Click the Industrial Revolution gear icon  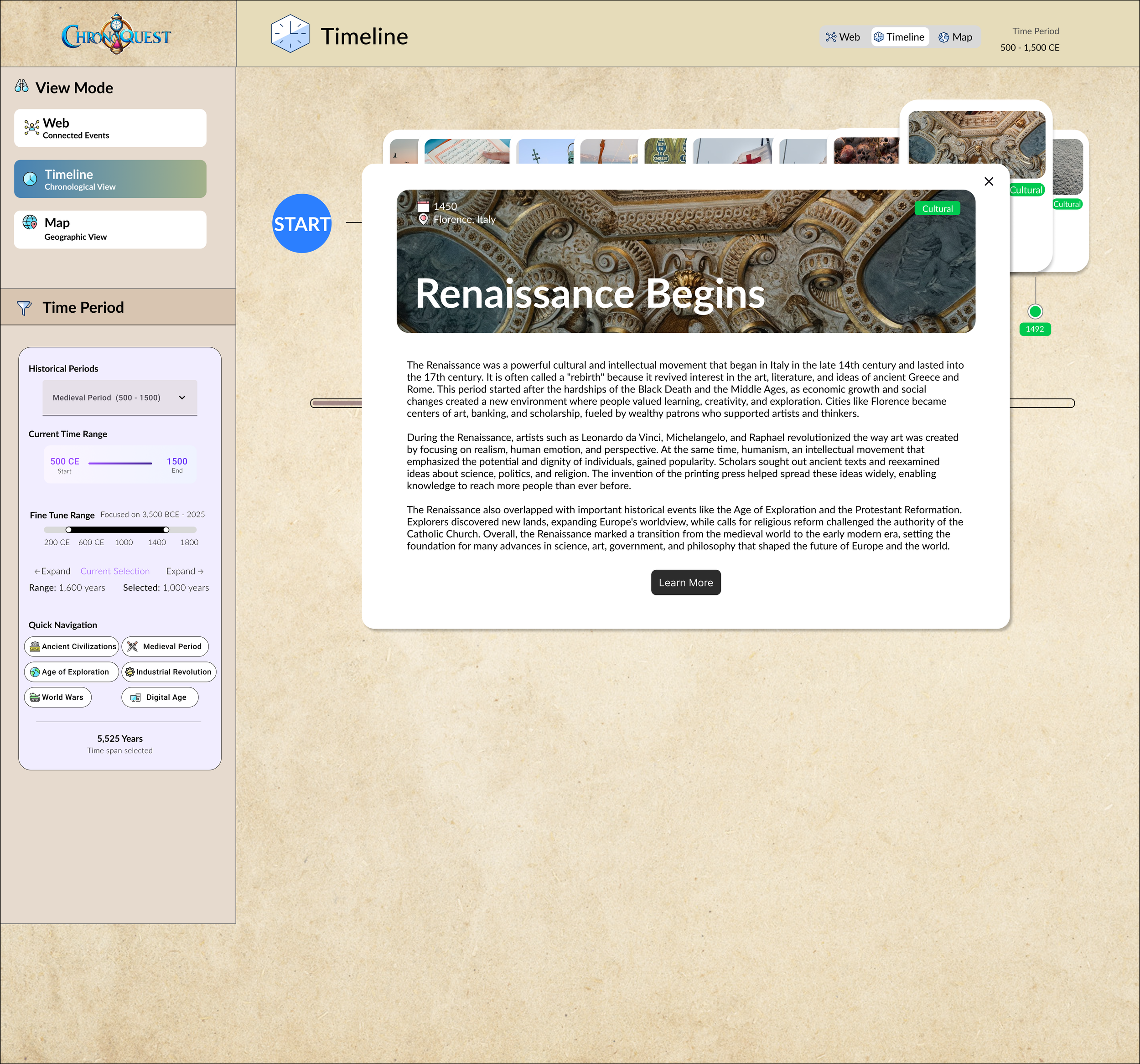[130, 672]
